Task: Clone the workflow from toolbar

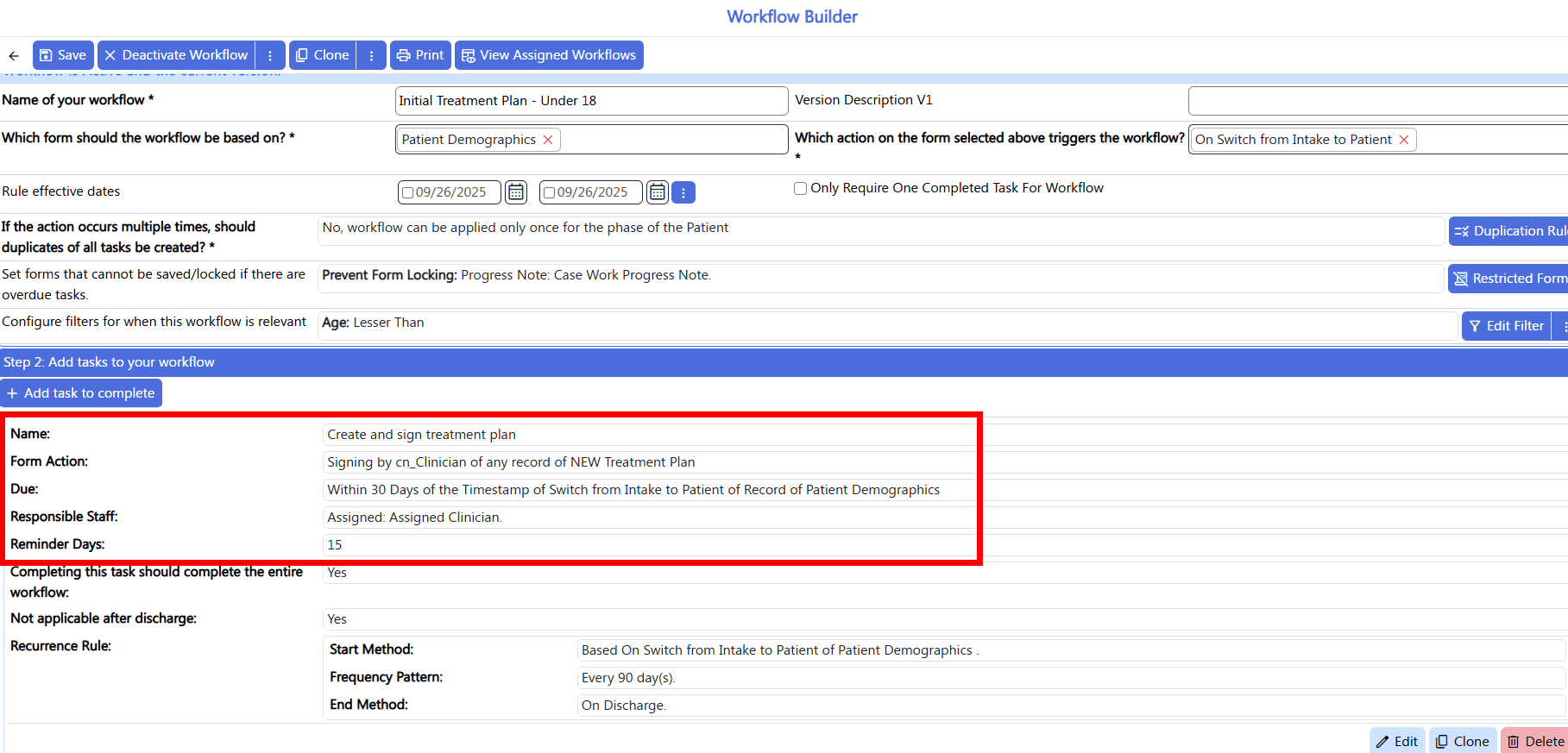Action: tap(323, 55)
